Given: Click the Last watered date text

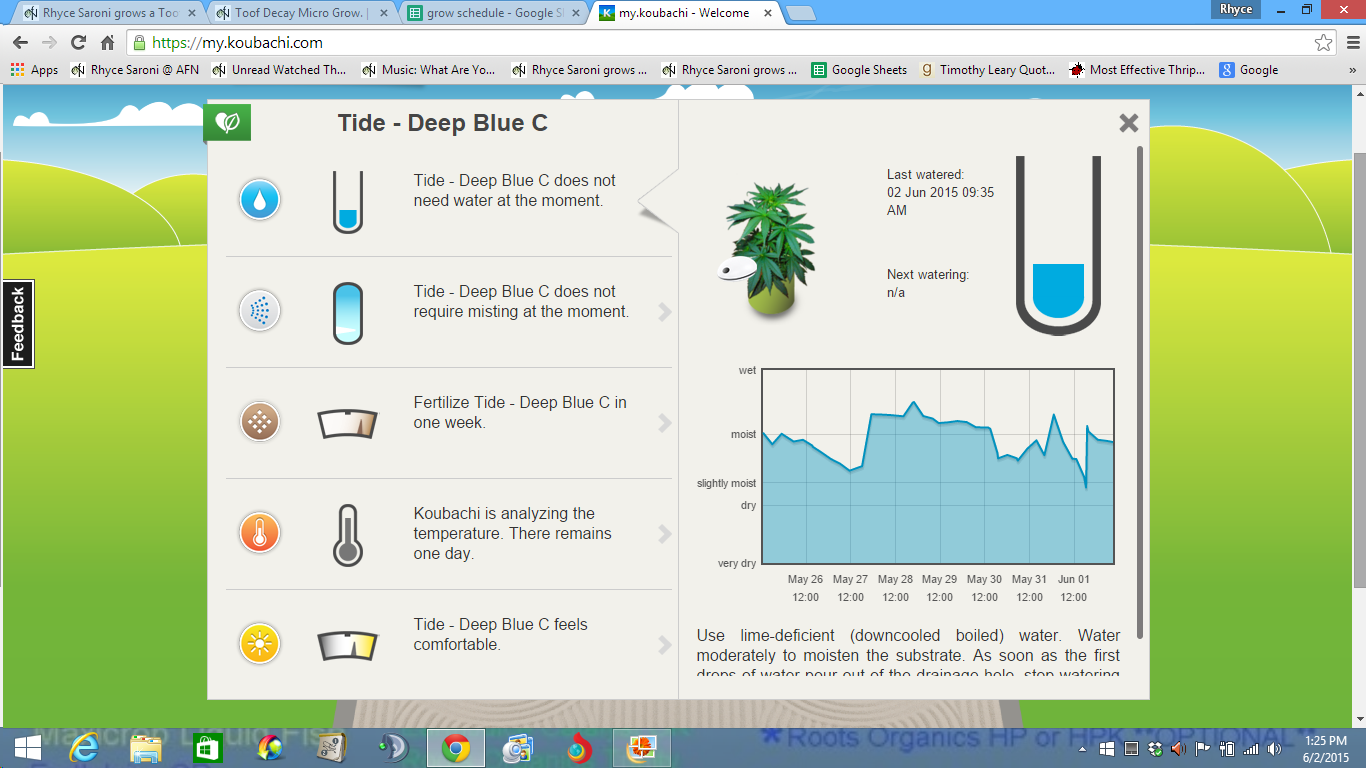Looking at the screenshot, I should [940, 193].
